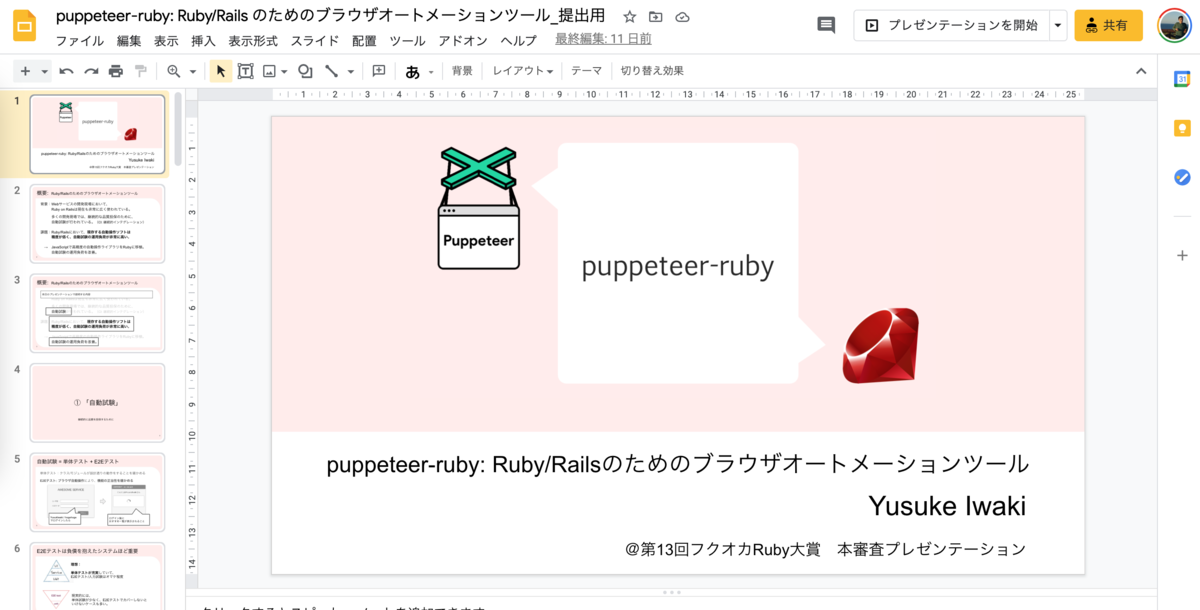
Task: Star this presentation
Action: pos(629,17)
